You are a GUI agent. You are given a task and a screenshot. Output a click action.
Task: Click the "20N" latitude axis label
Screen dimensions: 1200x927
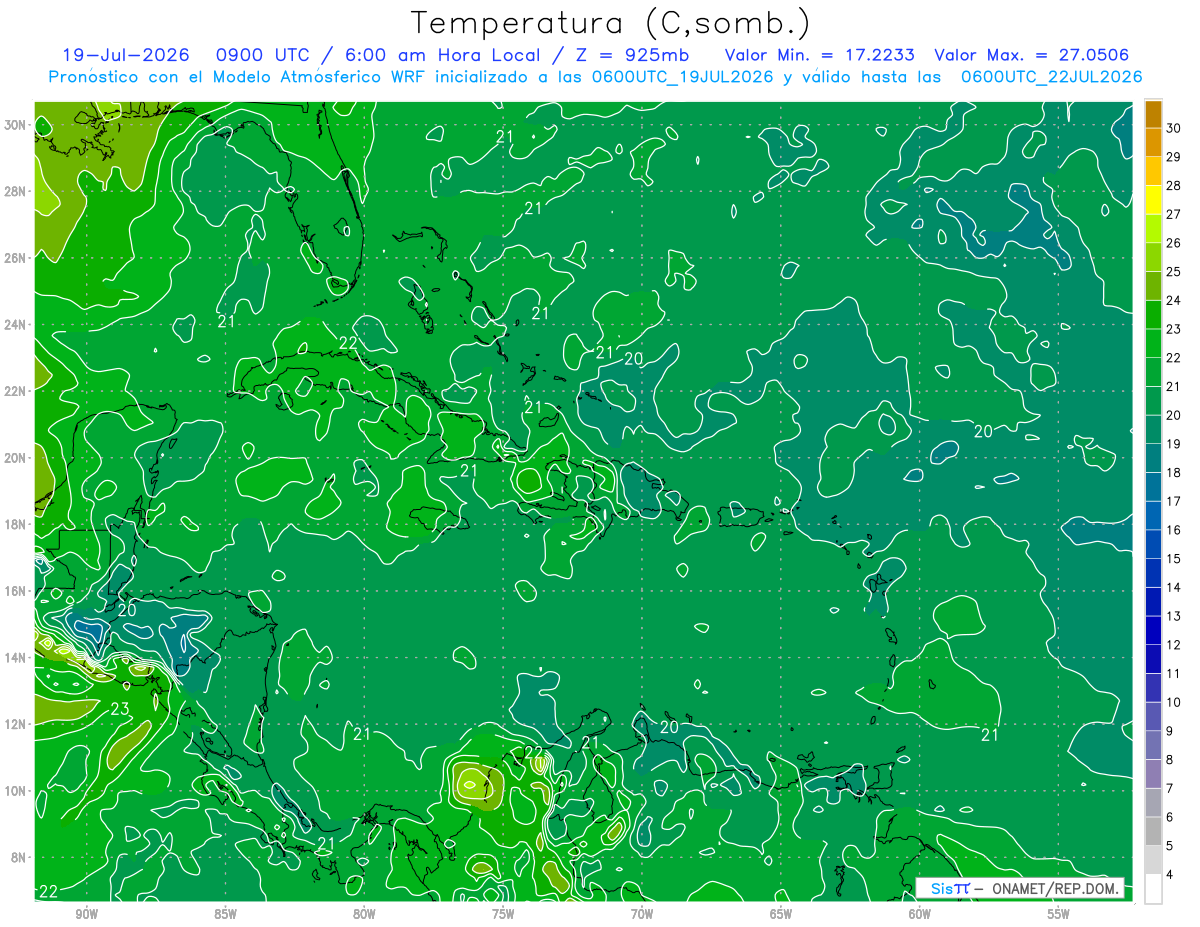[16, 458]
